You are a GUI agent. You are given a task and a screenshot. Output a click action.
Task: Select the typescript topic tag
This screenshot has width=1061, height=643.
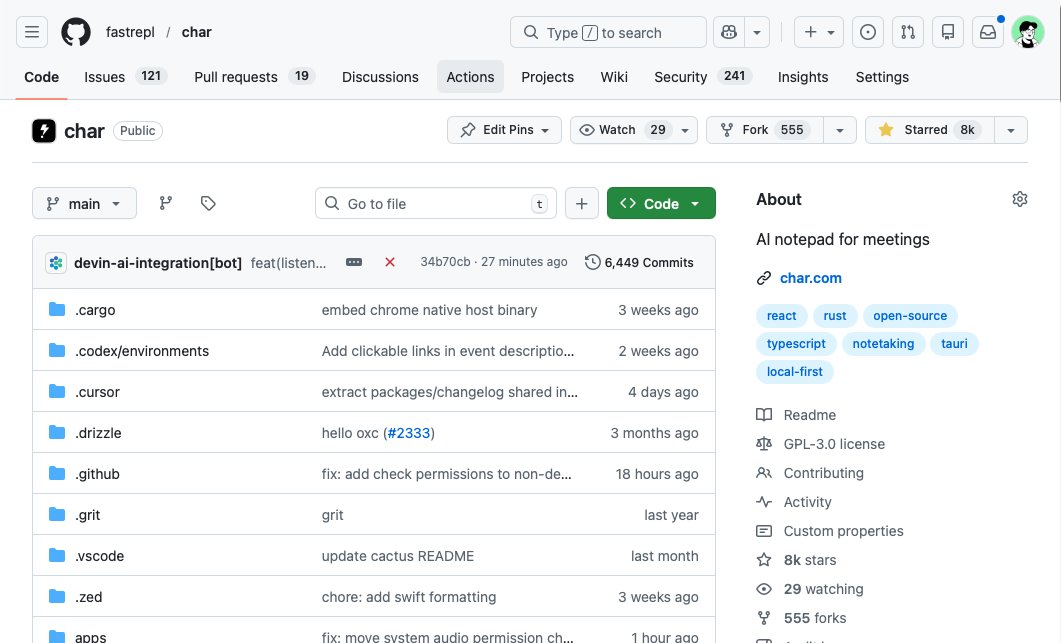pyautogui.click(x=796, y=344)
